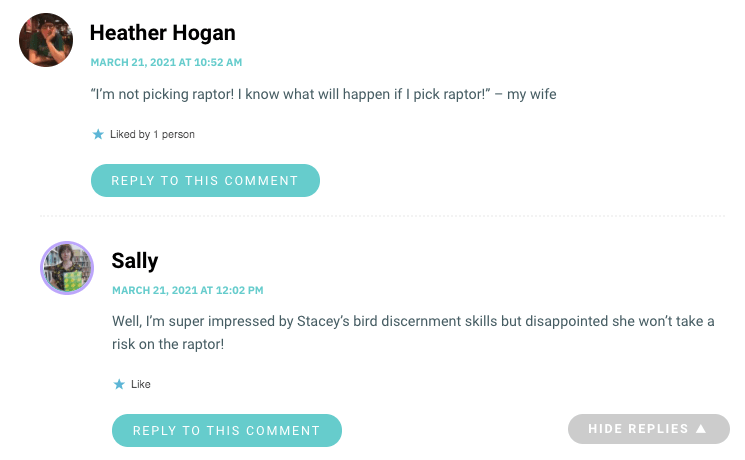
Task: Collapse the thread with Hide Replies
Action: (x=649, y=429)
